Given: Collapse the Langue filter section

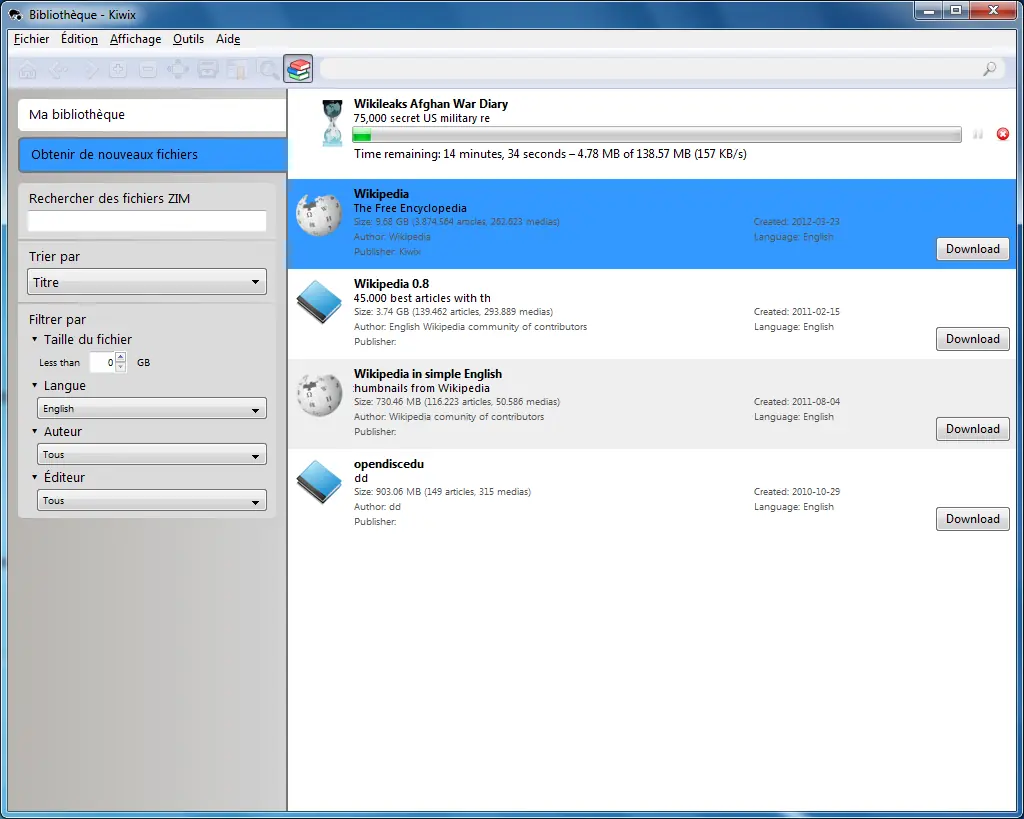Looking at the screenshot, I should point(35,385).
